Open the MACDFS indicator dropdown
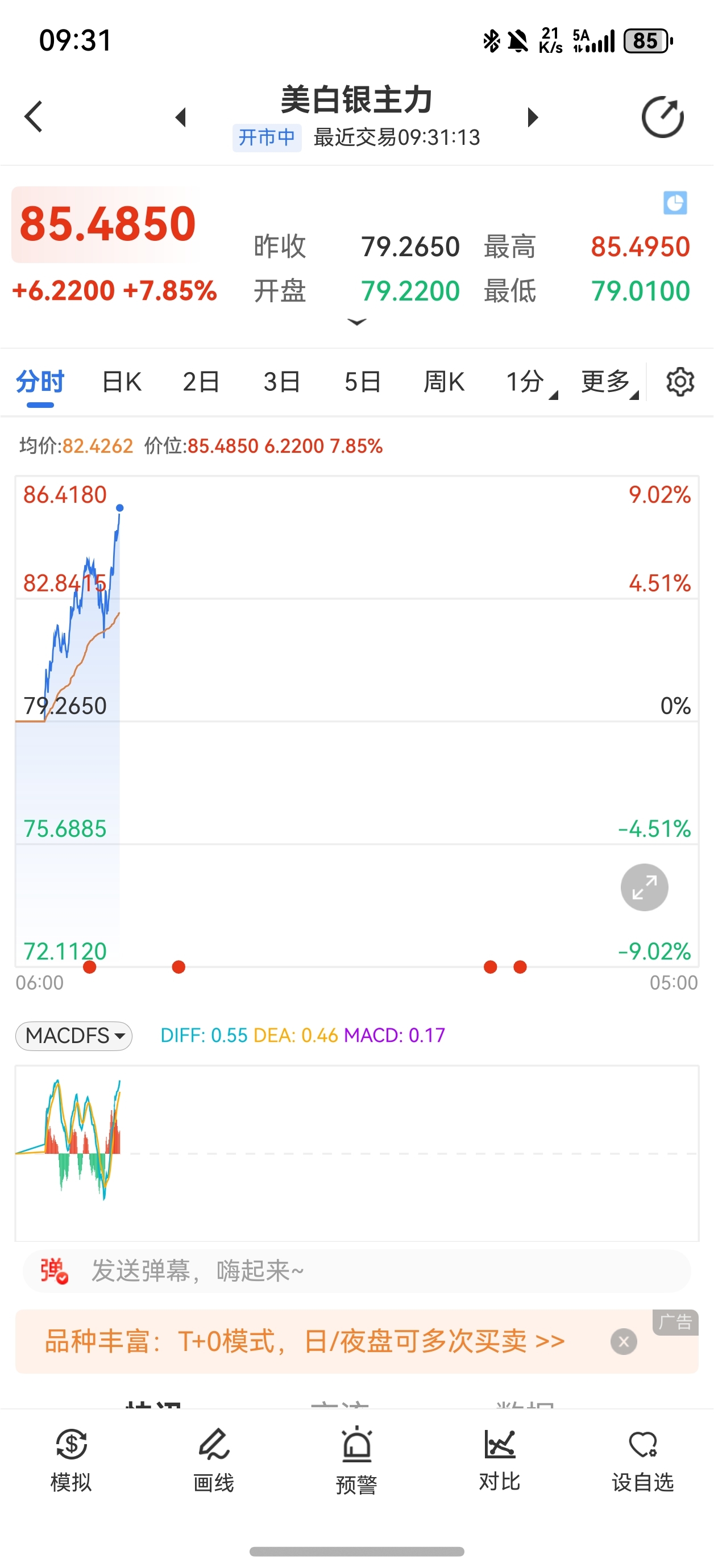 point(74,1035)
